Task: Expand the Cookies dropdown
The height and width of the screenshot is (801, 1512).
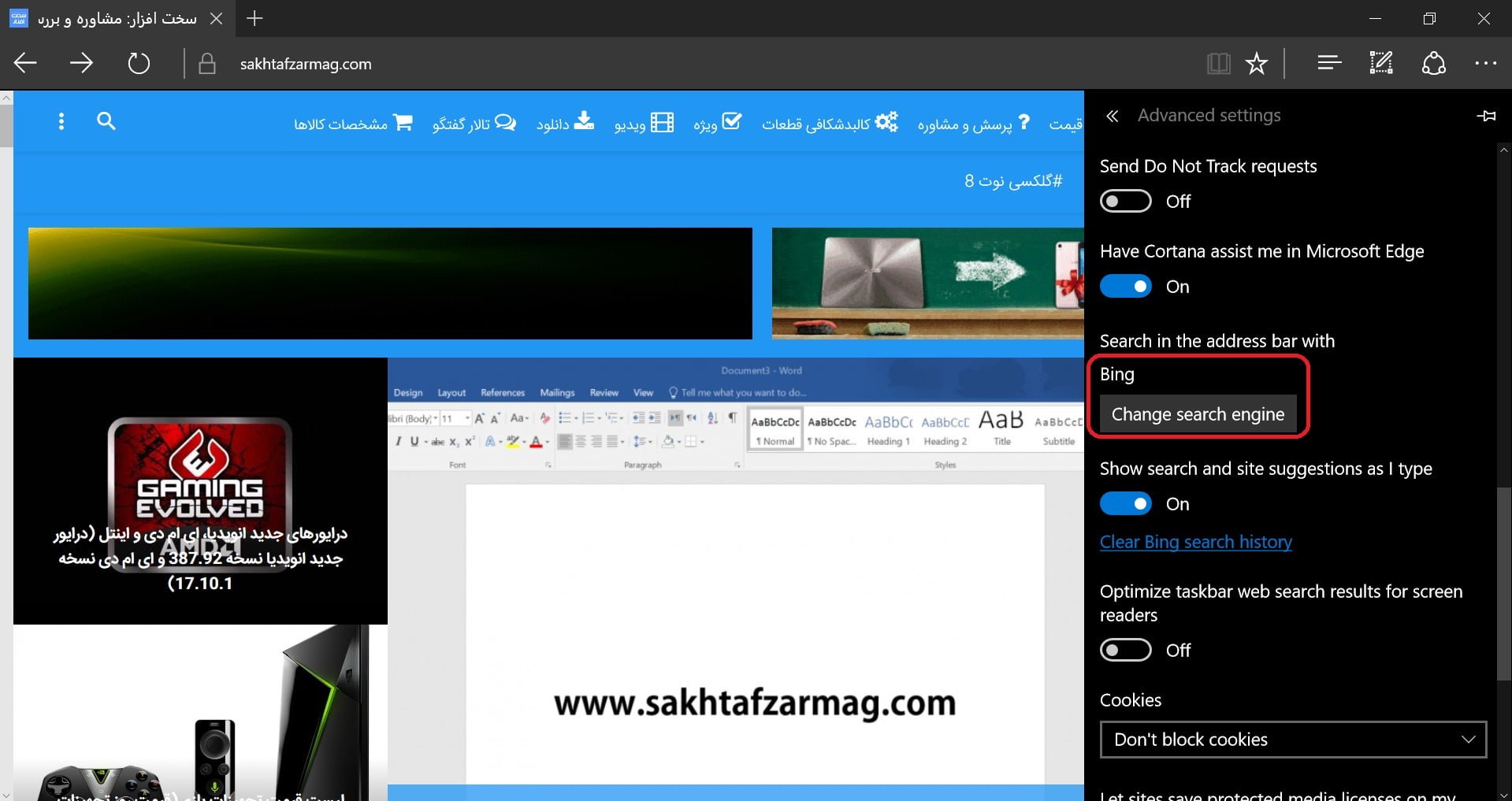Action: 1292,740
